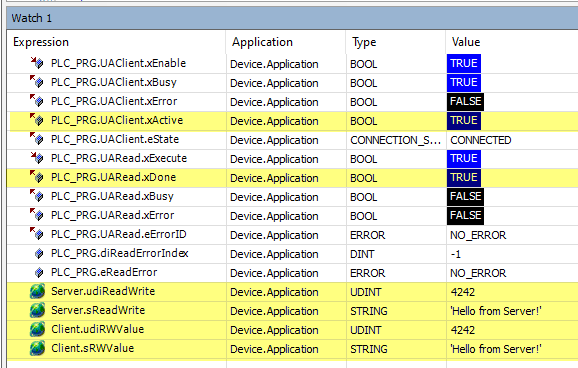
Task: Click the Type column header
Action: 396,42
